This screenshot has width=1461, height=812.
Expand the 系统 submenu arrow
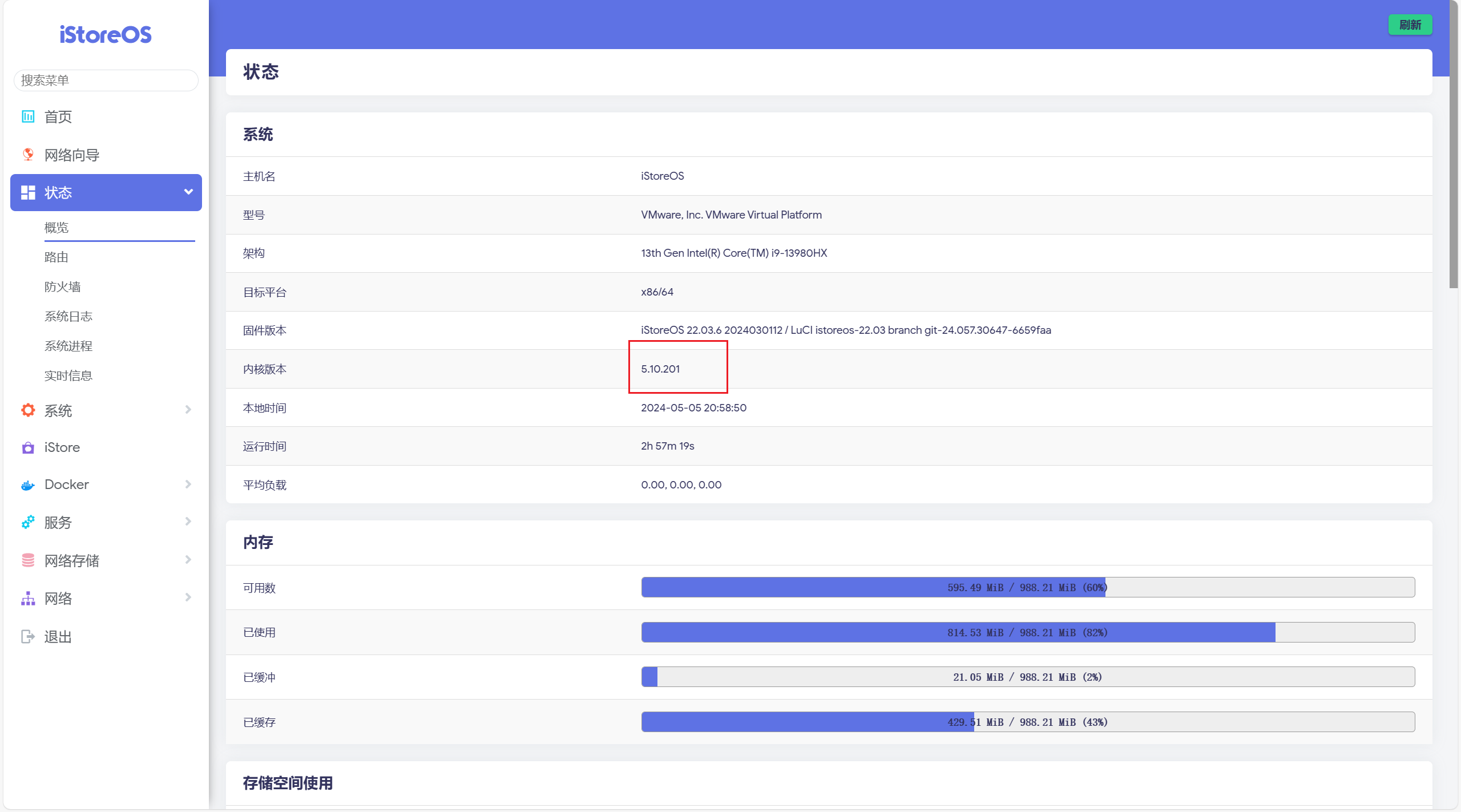[x=188, y=410]
